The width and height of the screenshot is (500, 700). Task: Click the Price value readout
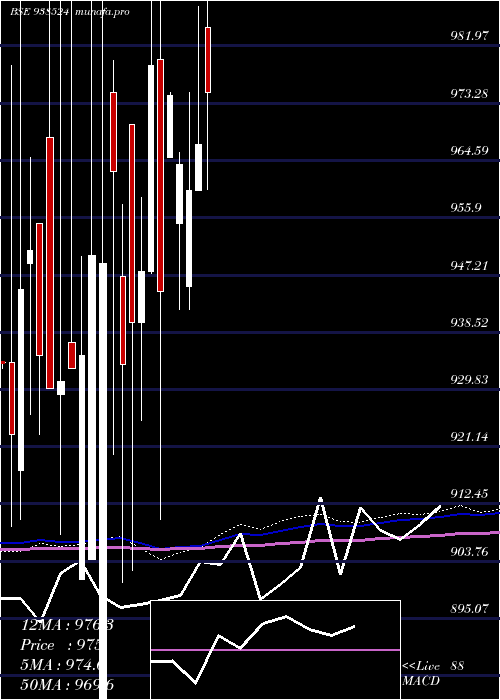click(62, 646)
